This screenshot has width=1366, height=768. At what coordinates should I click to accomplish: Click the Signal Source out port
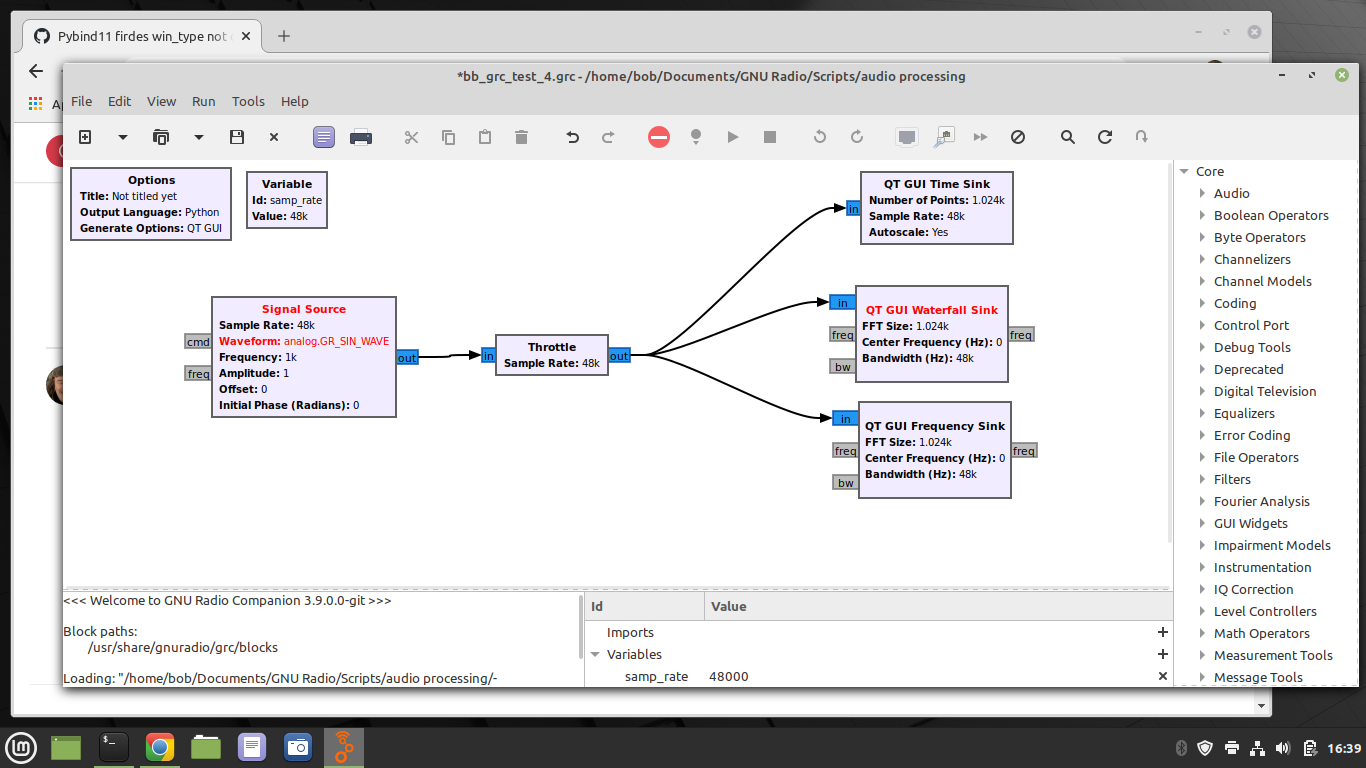pyautogui.click(x=407, y=358)
